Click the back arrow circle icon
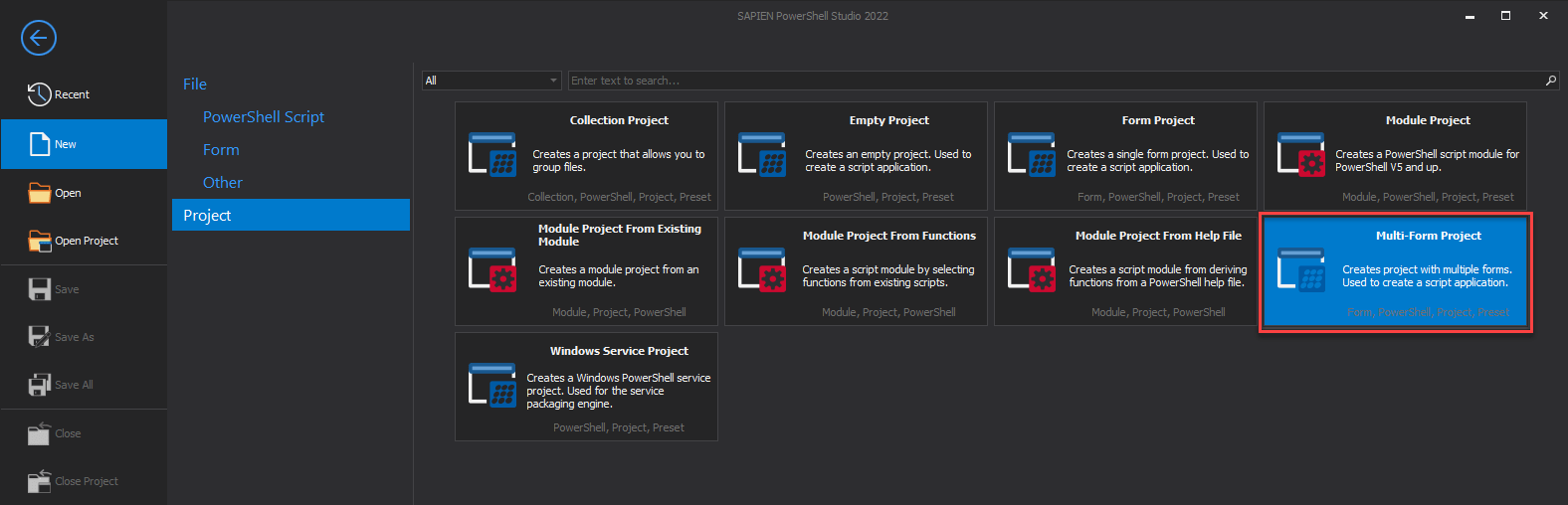 pyautogui.click(x=39, y=38)
